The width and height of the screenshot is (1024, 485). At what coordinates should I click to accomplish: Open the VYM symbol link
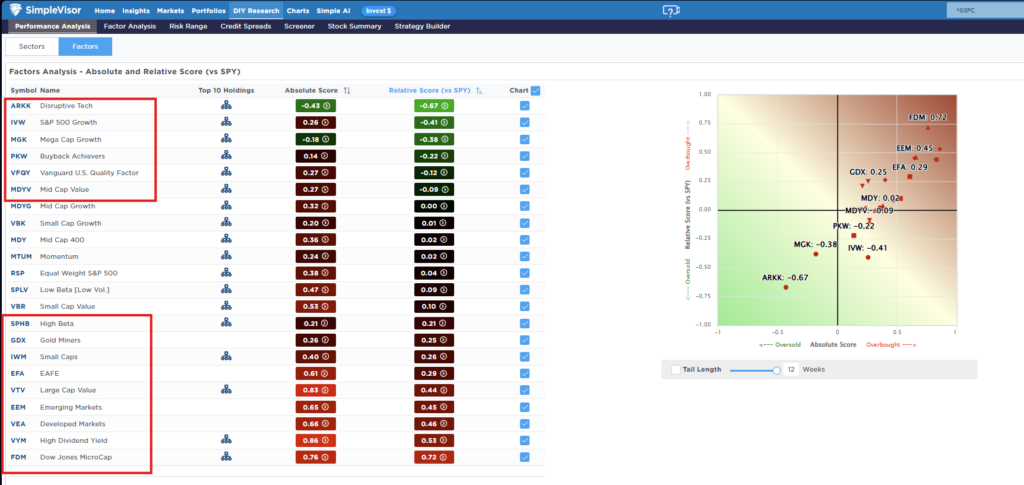click(19, 440)
